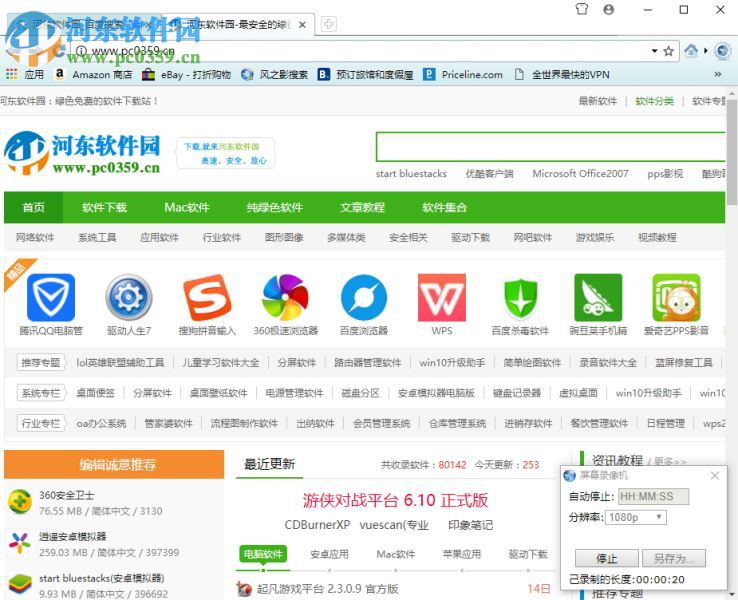Close the 屏幕录像机 dialog

714,475
